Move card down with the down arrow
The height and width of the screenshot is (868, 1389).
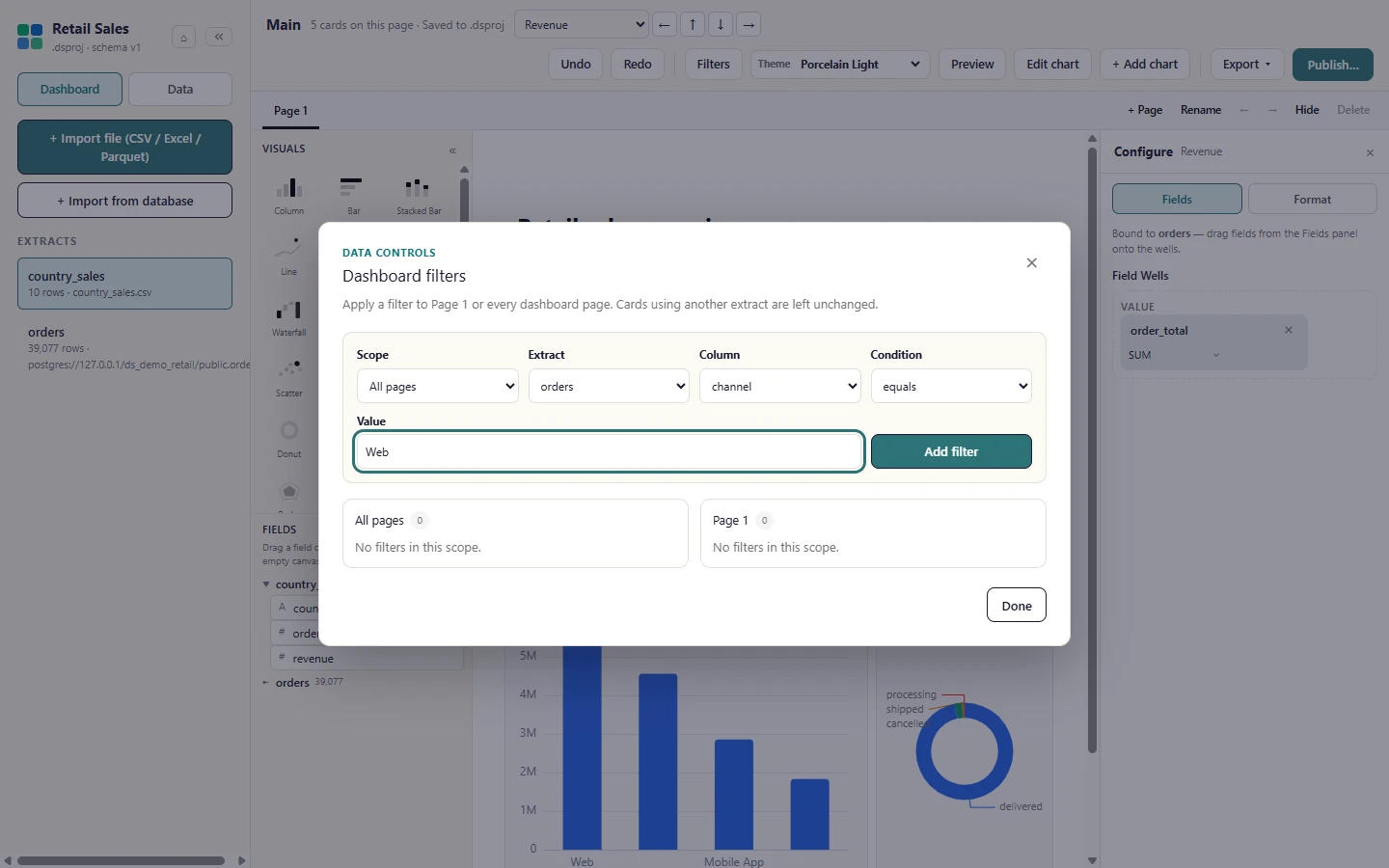pos(721,25)
